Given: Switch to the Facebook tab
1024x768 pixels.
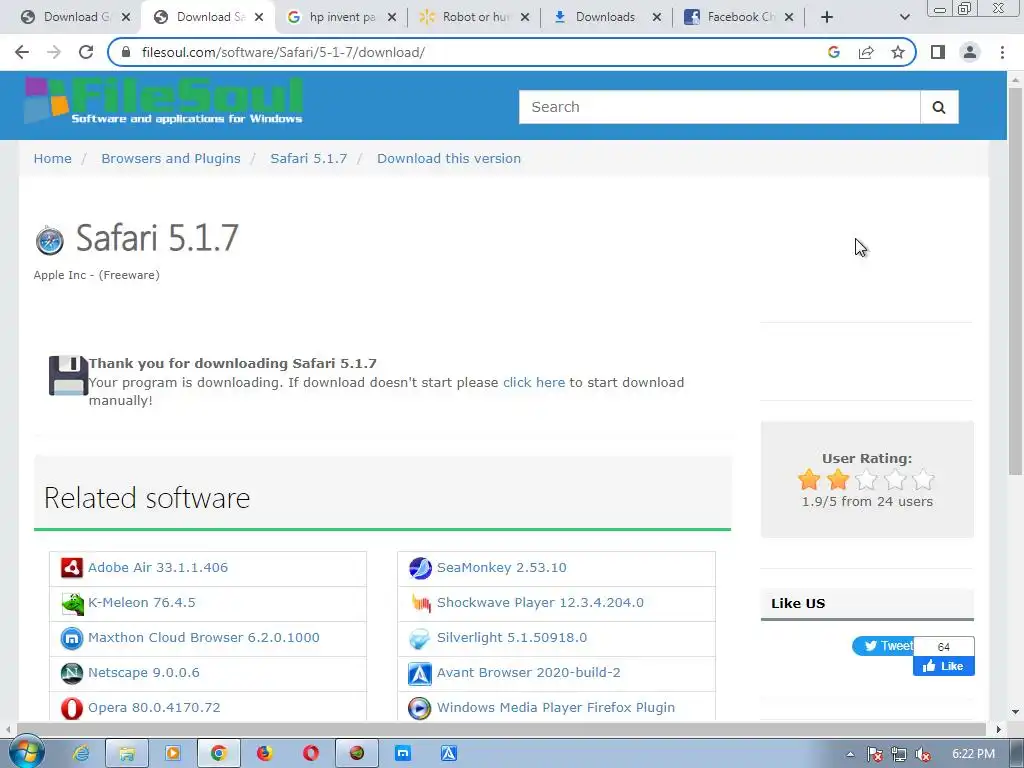Looking at the screenshot, I should (x=738, y=17).
